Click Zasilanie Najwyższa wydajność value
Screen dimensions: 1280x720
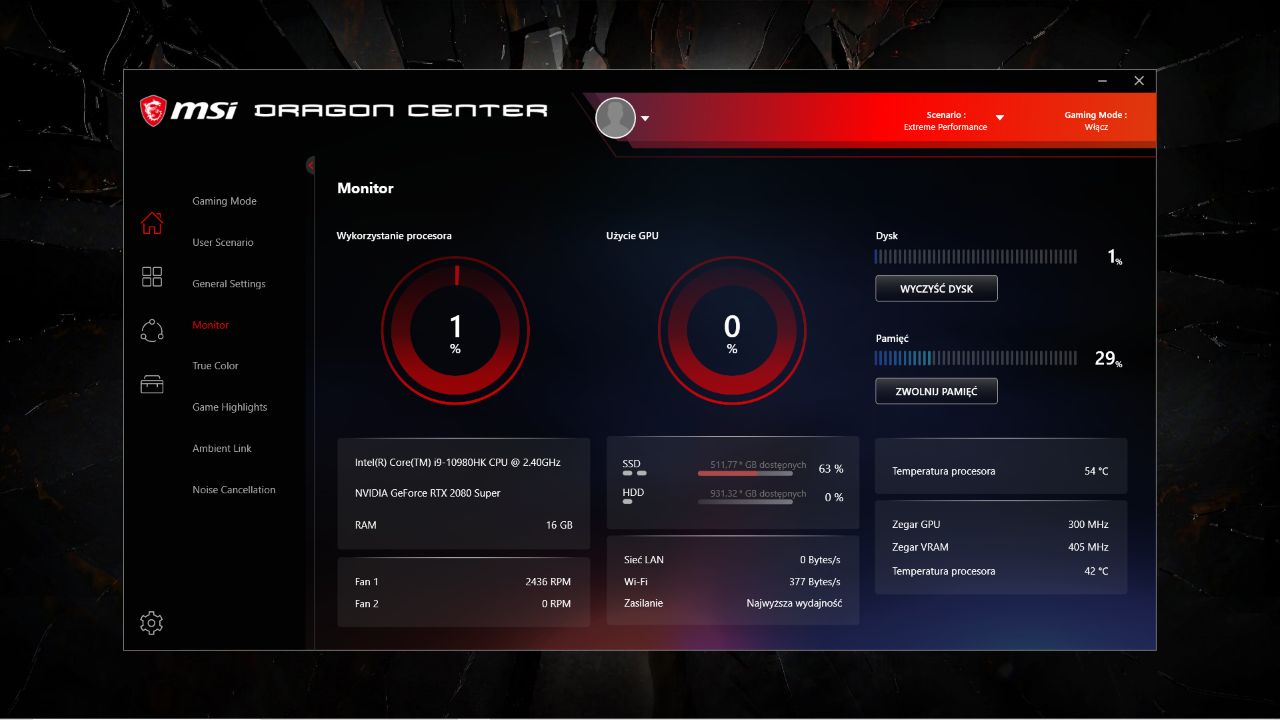[x=794, y=603]
